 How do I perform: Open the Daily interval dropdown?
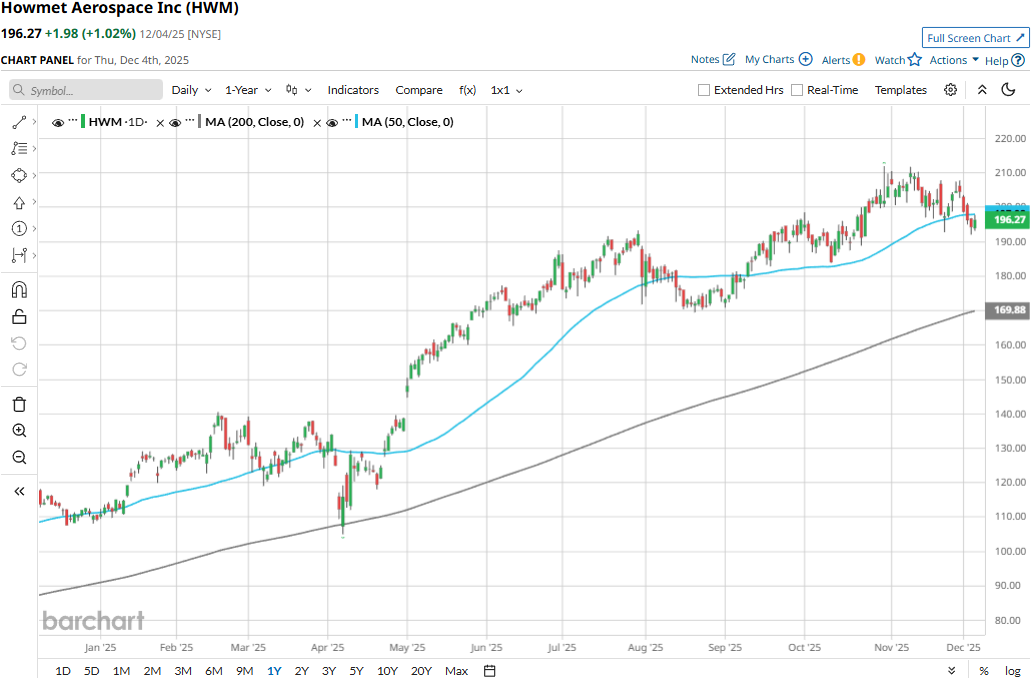[x=191, y=90]
